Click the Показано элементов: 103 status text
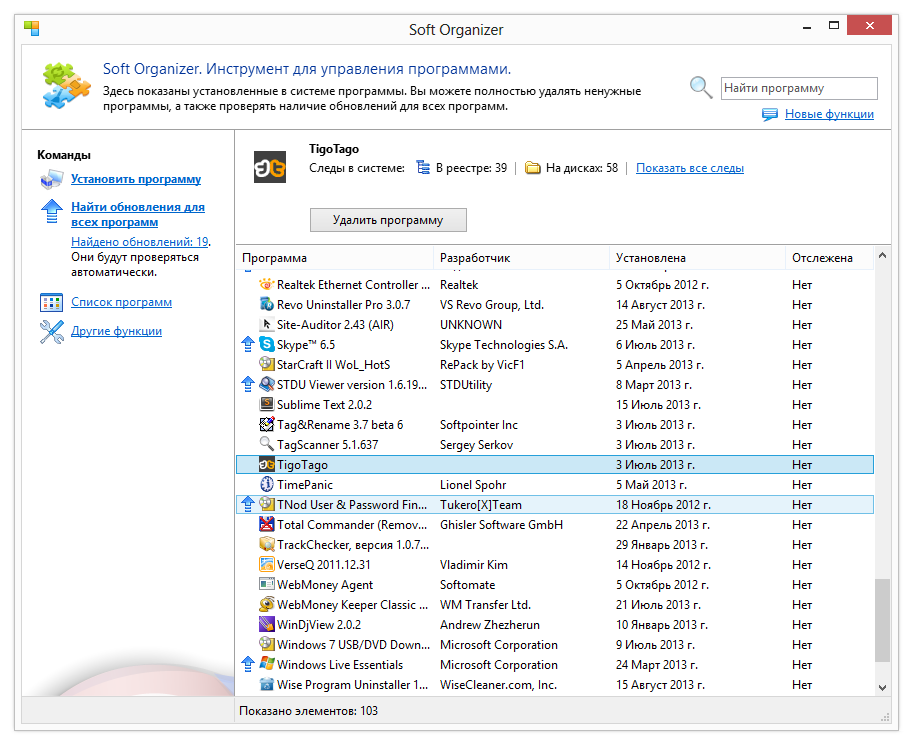Screen dimensions: 907x745 (x=308, y=711)
